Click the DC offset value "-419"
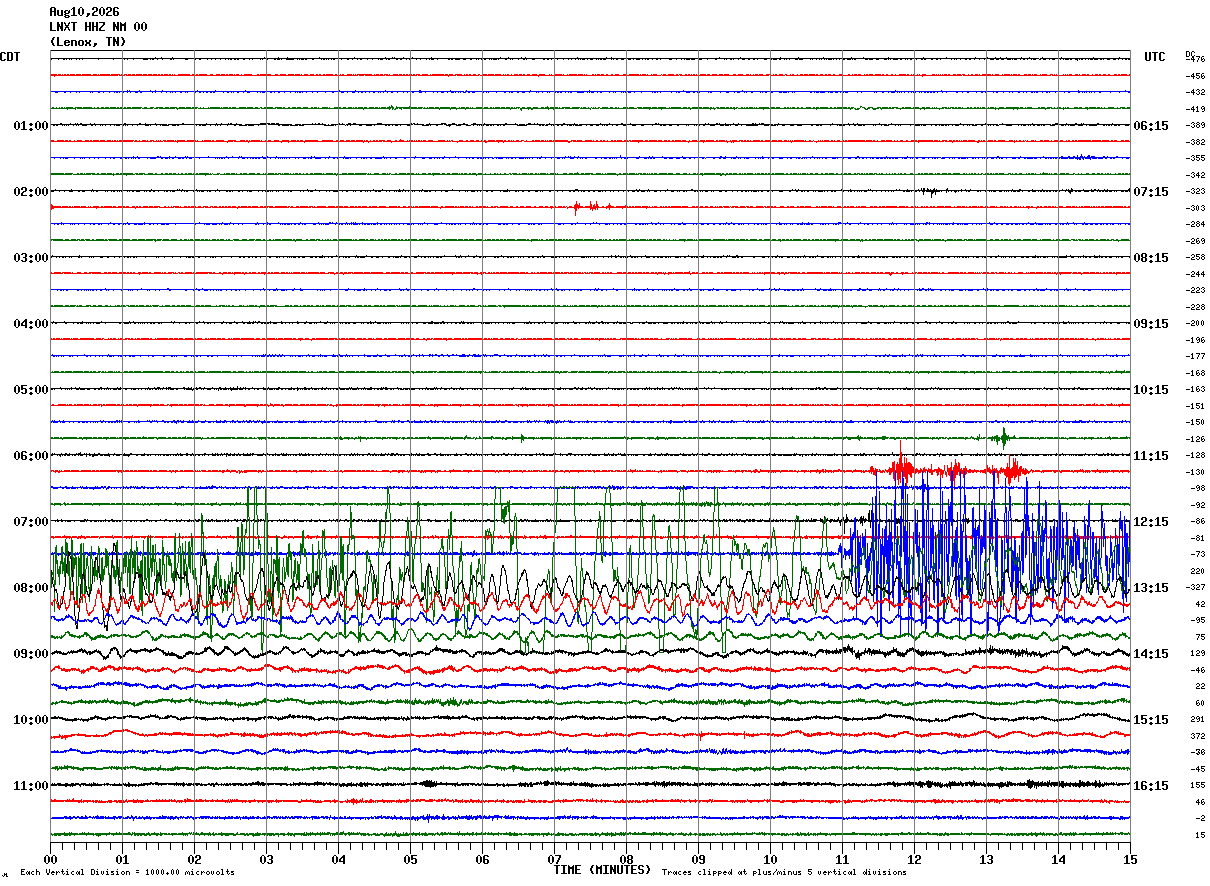 [1195, 109]
